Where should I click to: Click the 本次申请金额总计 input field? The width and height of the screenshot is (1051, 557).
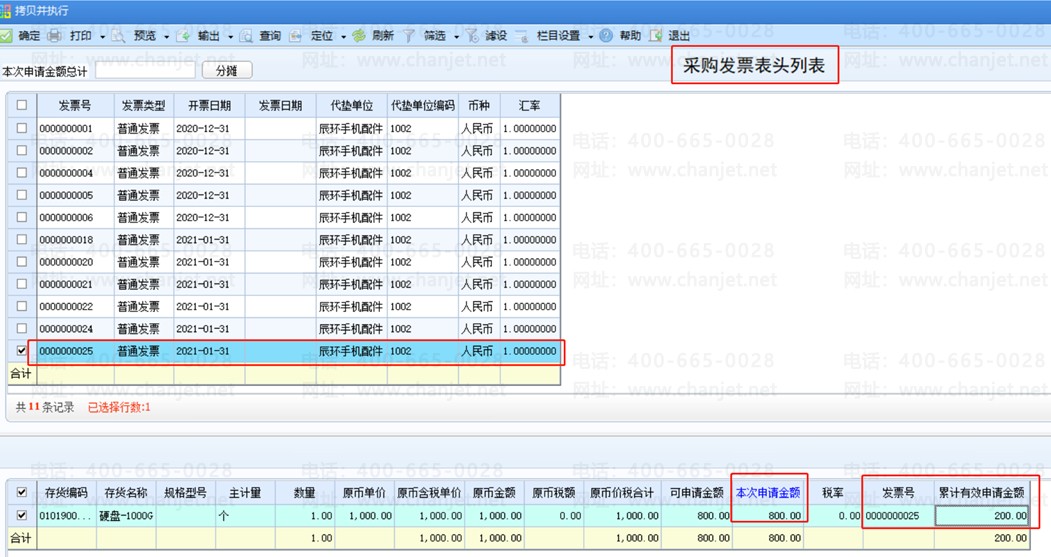pos(145,71)
